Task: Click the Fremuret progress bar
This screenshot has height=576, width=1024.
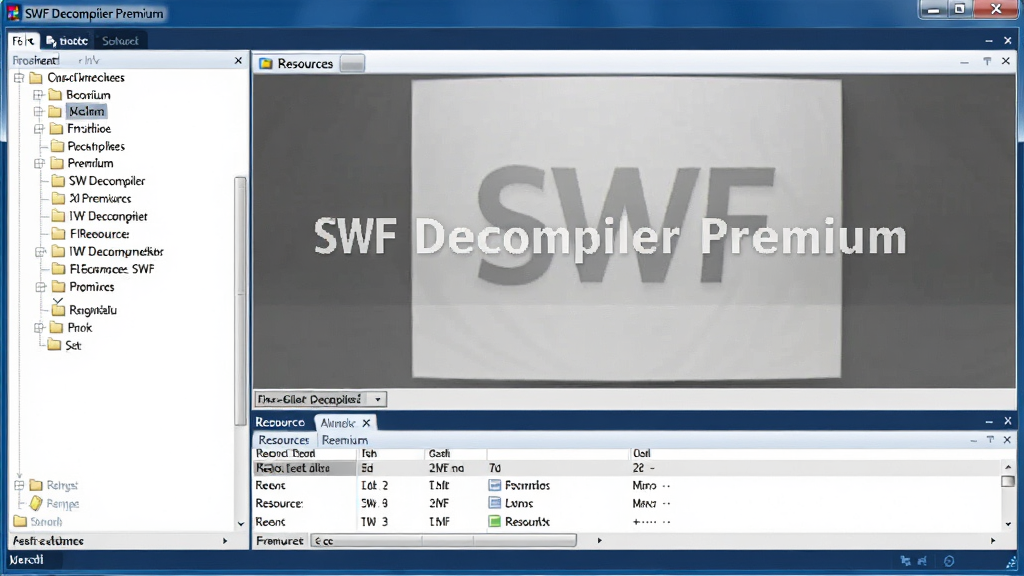Action: pos(443,541)
